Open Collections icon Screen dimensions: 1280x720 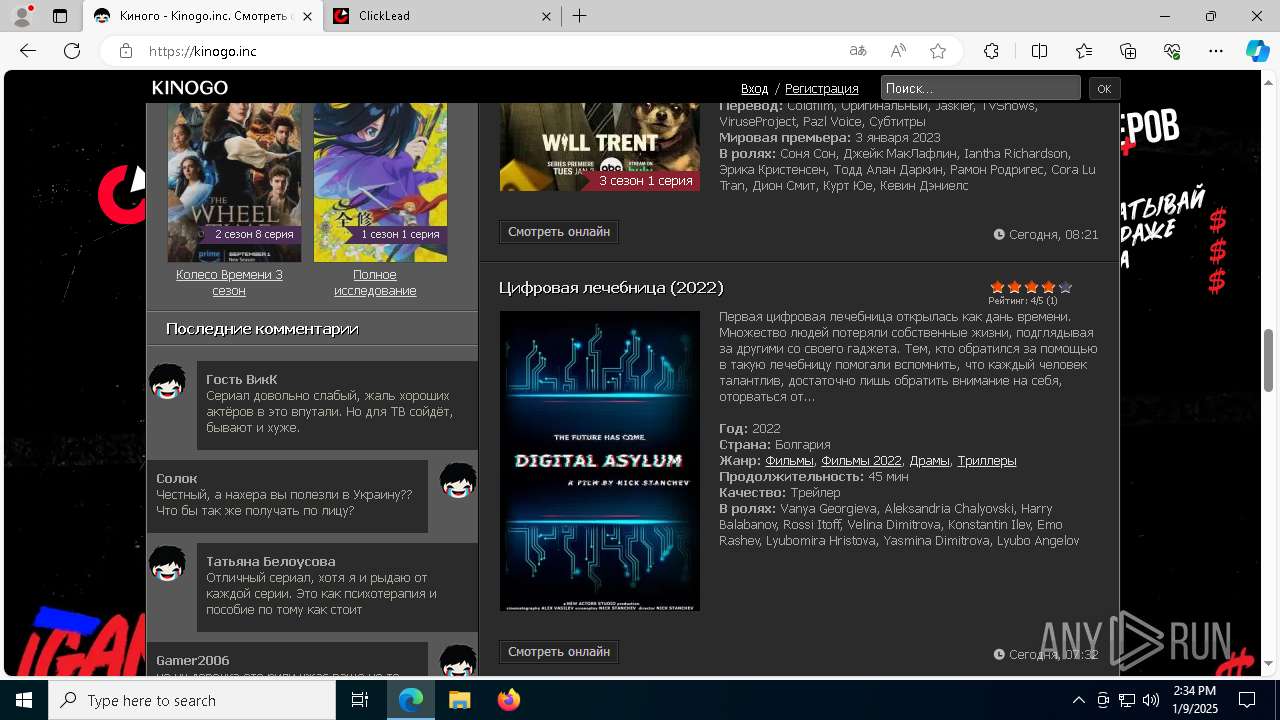[x=1128, y=51]
